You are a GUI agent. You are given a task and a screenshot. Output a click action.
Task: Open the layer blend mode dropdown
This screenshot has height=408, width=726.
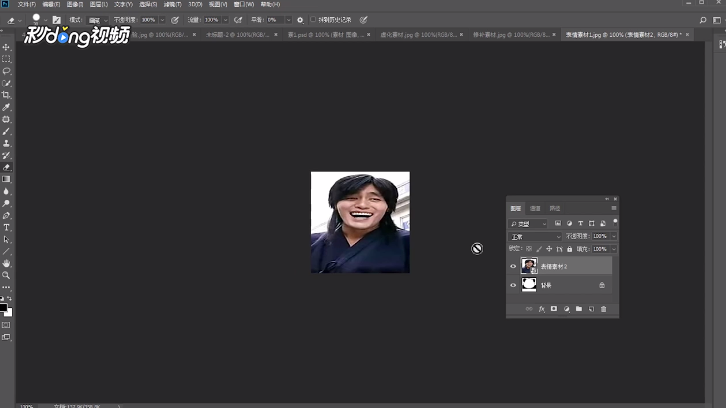pos(535,236)
